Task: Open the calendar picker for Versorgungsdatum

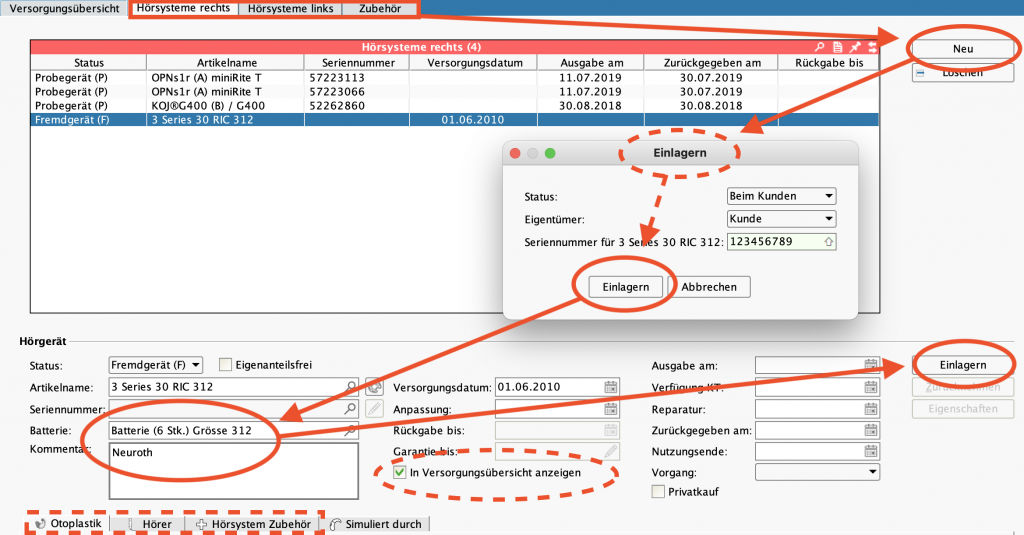Action: 610,387
